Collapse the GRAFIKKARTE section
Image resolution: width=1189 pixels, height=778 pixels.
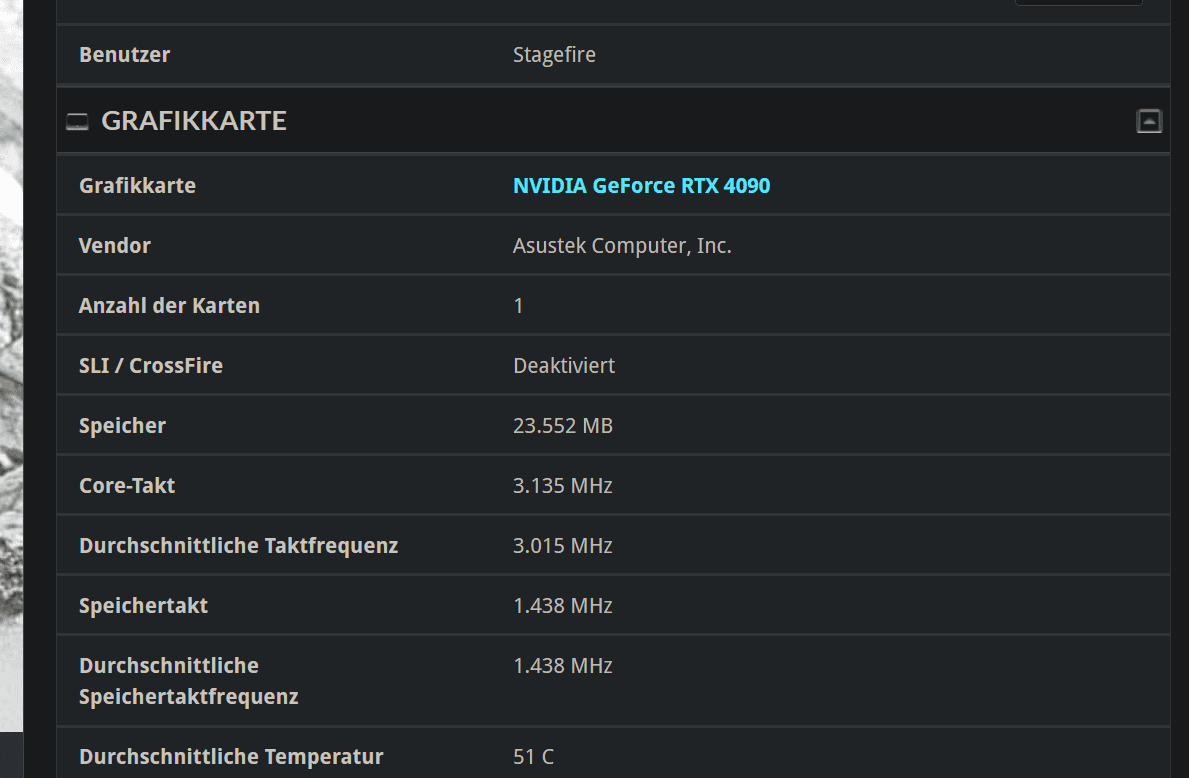1149,121
